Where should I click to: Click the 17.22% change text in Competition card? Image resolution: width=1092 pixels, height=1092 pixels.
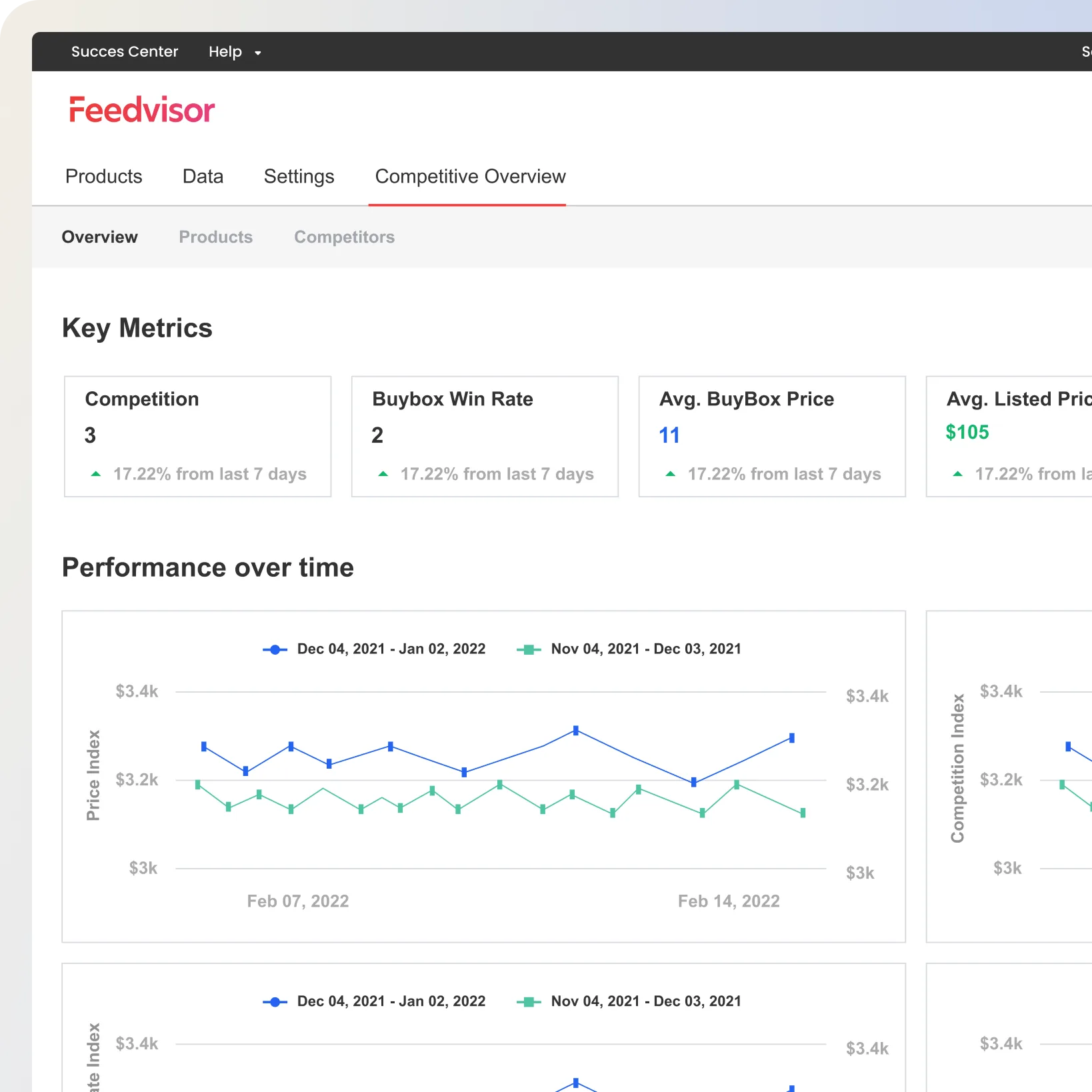[x=210, y=474]
